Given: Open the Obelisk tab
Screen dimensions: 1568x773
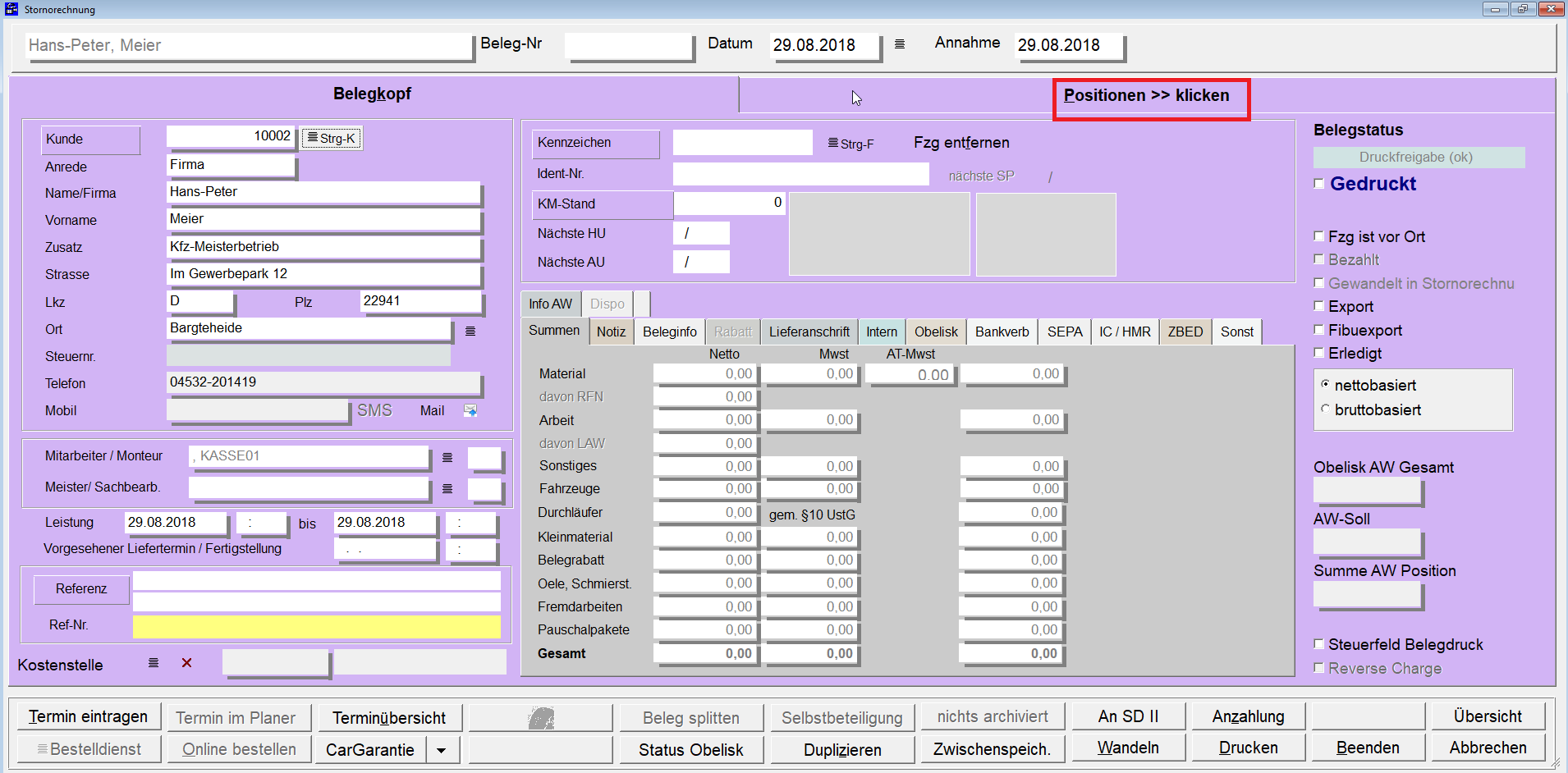Looking at the screenshot, I should point(936,332).
